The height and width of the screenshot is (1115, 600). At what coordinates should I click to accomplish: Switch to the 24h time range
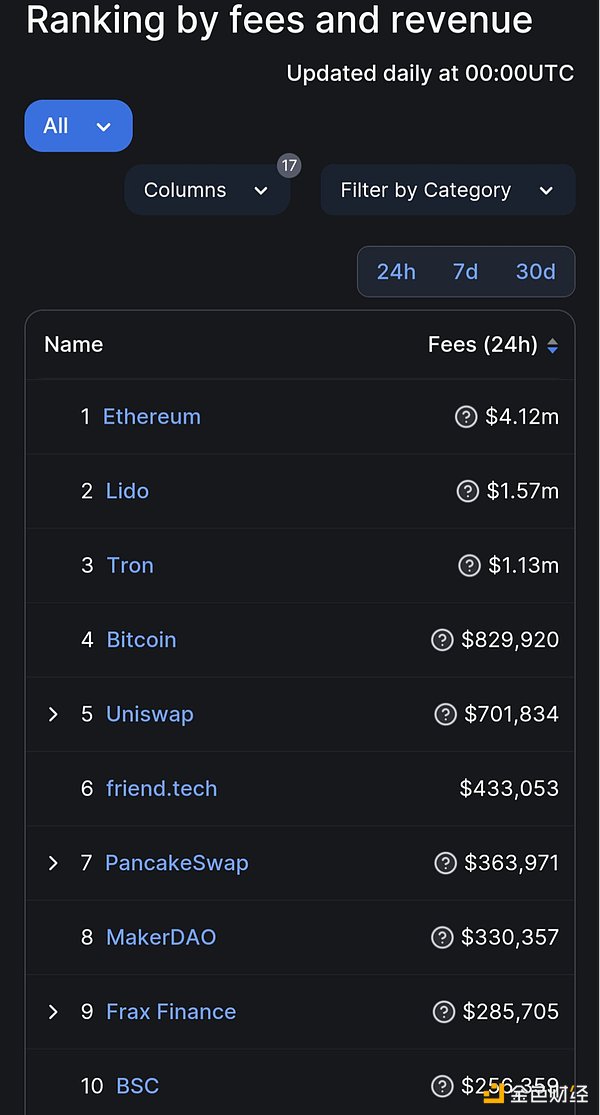tap(396, 272)
